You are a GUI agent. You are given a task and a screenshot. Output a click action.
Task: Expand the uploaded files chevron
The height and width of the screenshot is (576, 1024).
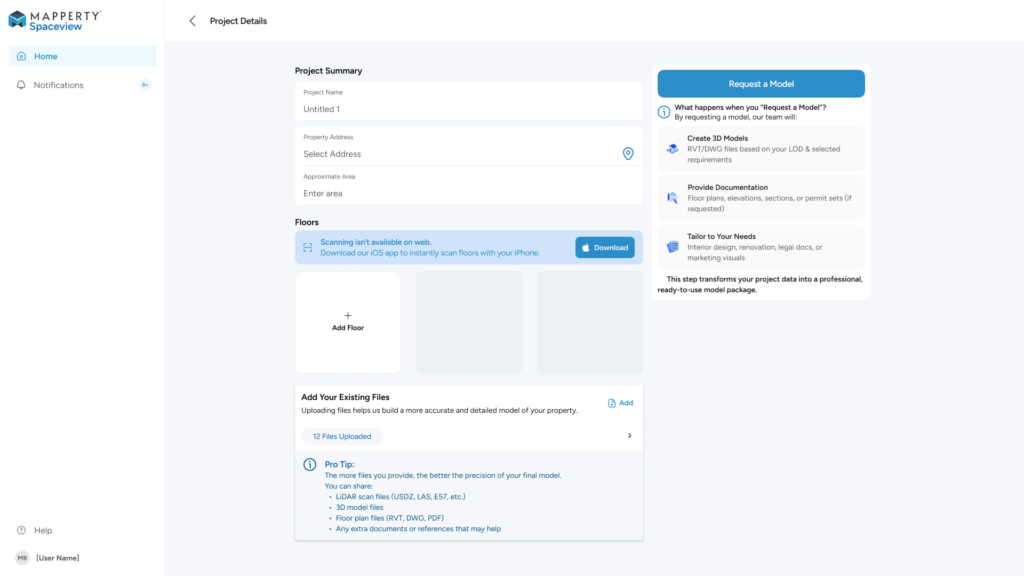(x=629, y=436)
